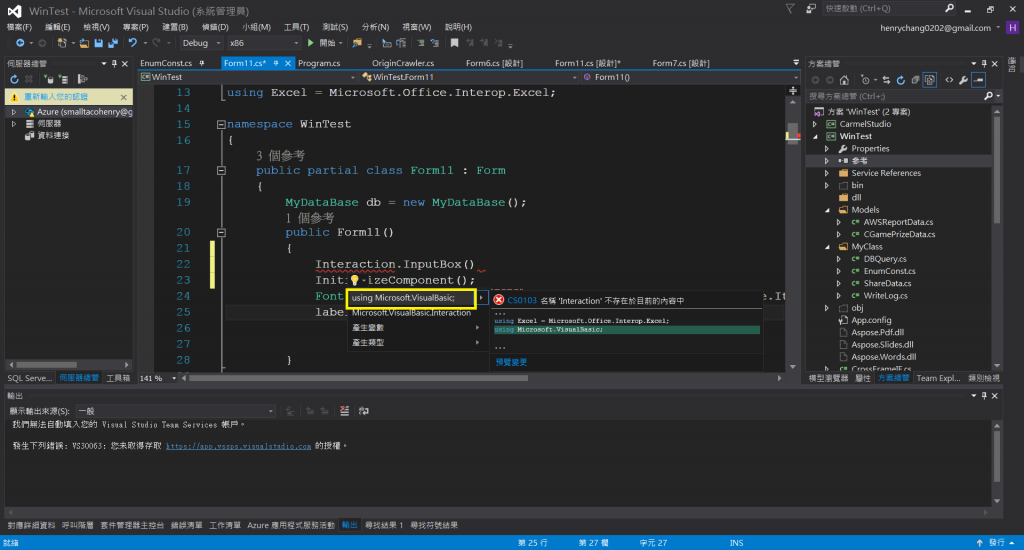Click the light bulb quick actions icon
1024x550 pixels.
[354, 280]
